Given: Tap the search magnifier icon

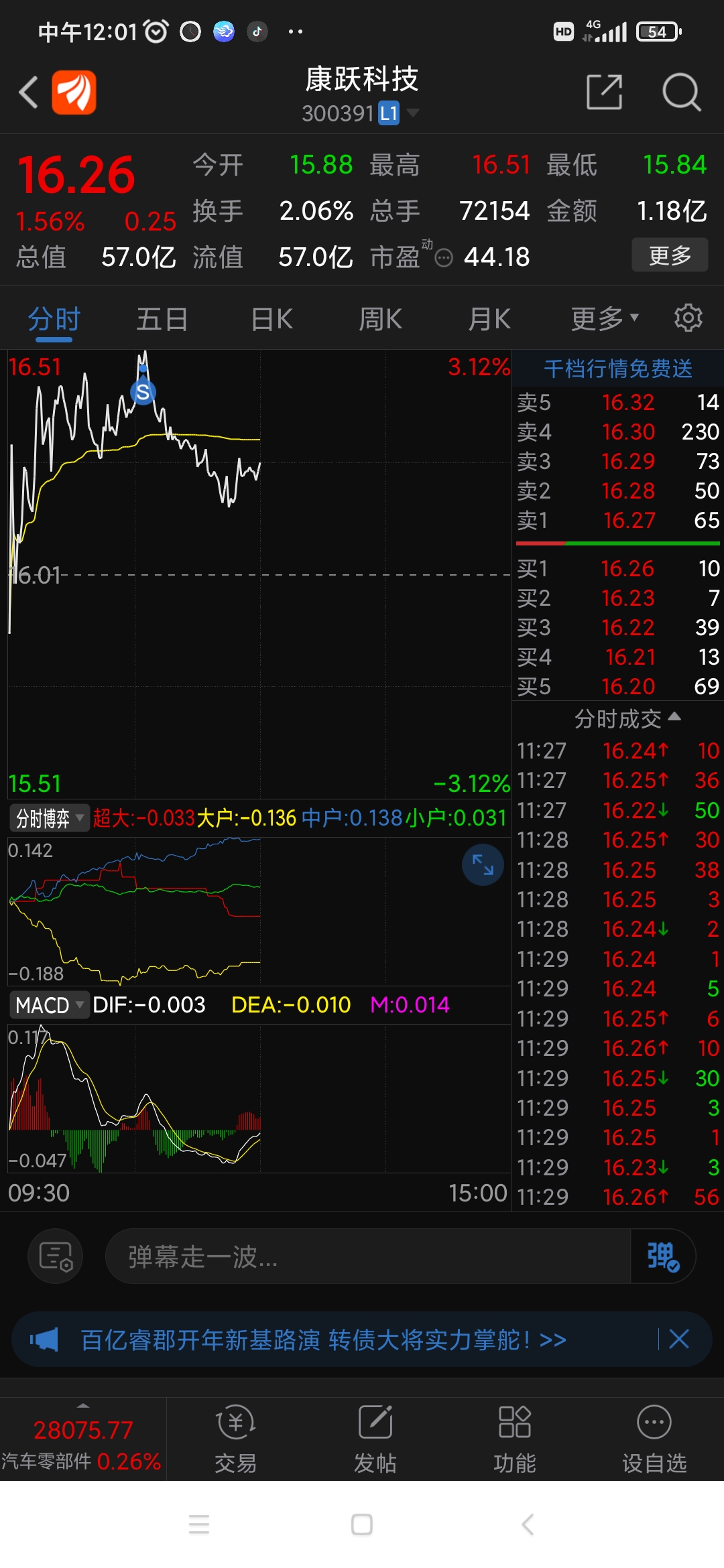Looking at the screenshot, I should [681, 92].
